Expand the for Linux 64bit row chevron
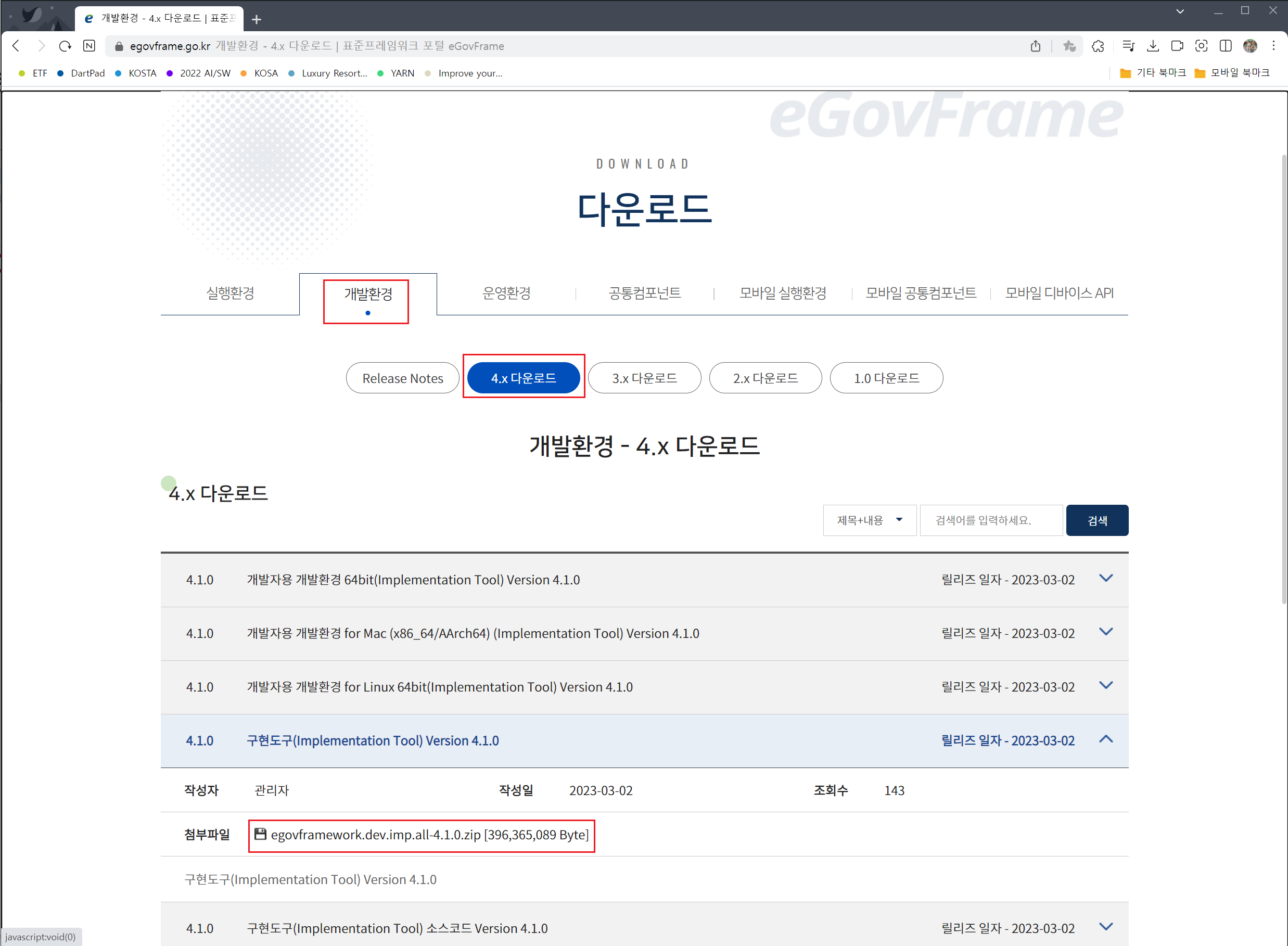 pos(1106,685)
